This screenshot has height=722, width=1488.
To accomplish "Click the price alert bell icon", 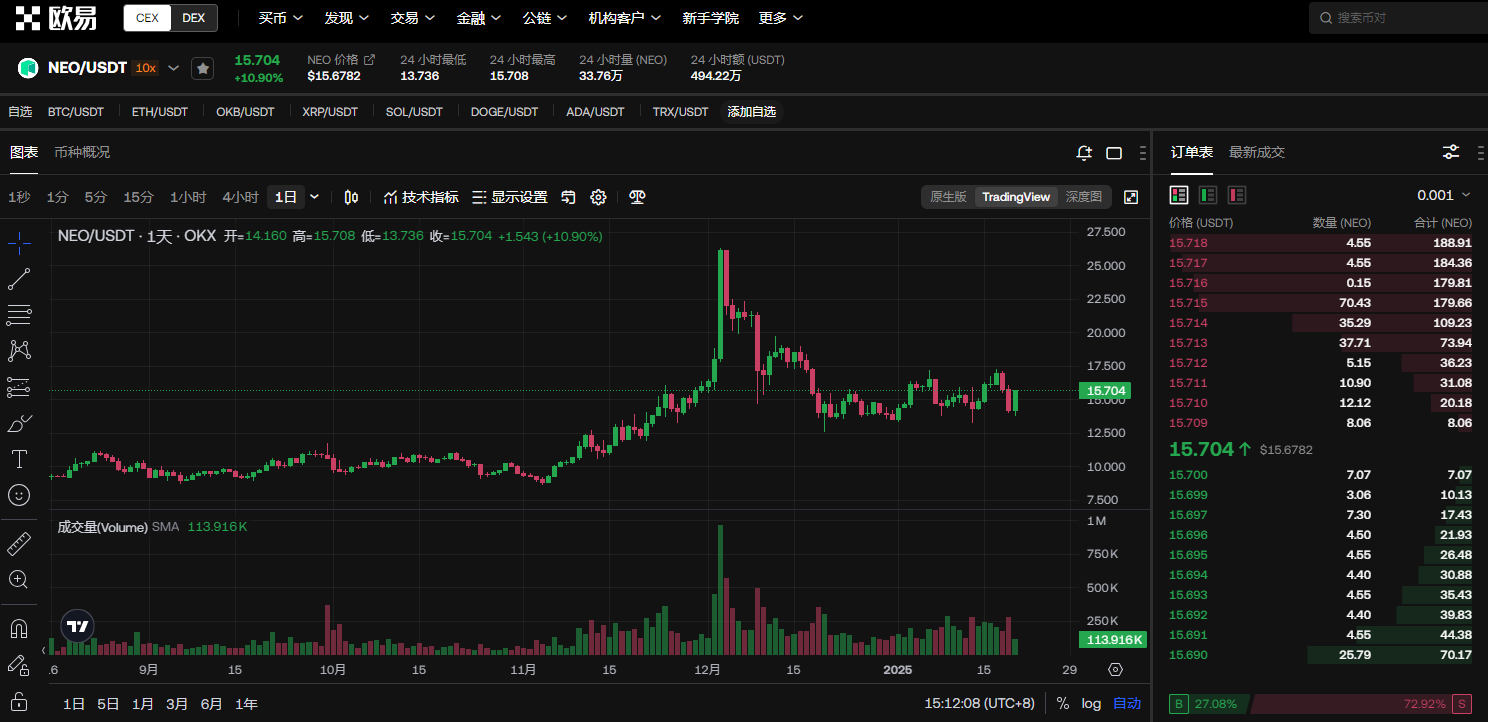I will [1084, 153].
